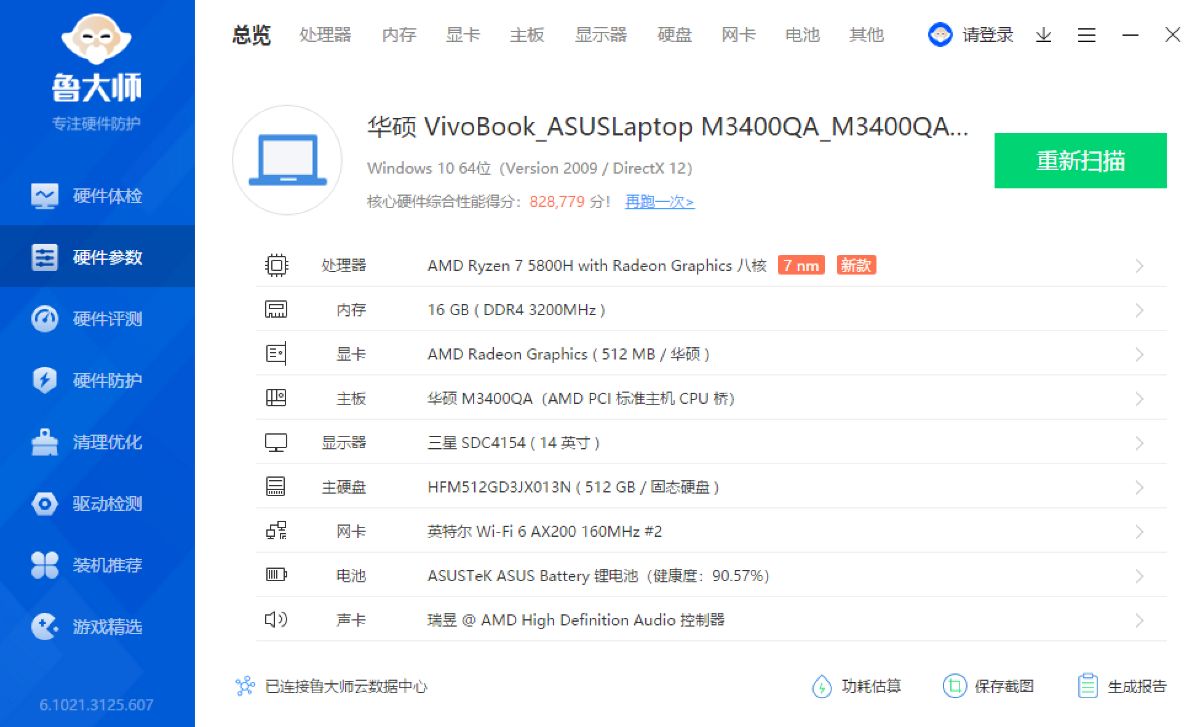Click the 7 nm badge
The width and height of the screenshot is (1200, 727).
coord(802,265)
